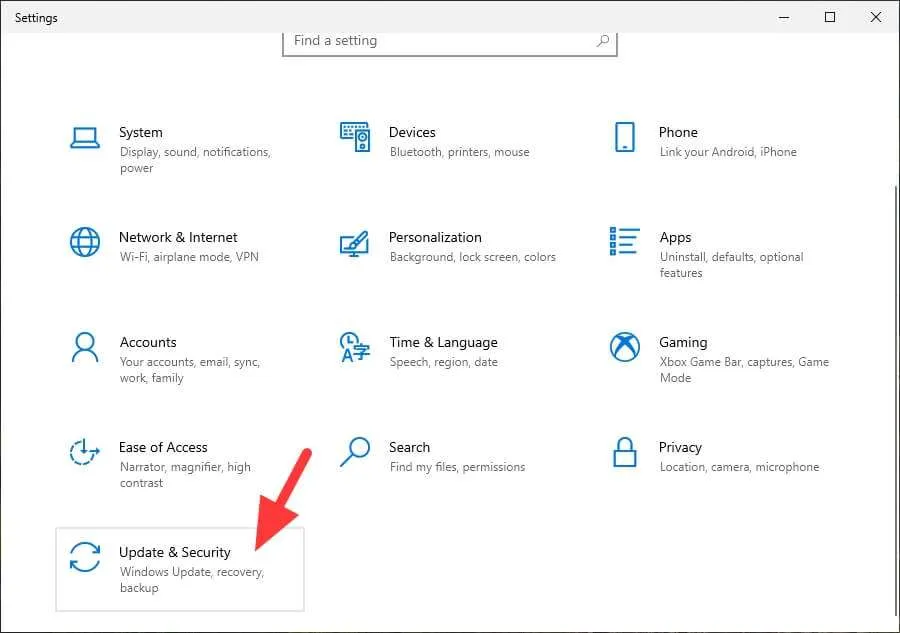Open the Apps list icon

[x=624, y=241]
